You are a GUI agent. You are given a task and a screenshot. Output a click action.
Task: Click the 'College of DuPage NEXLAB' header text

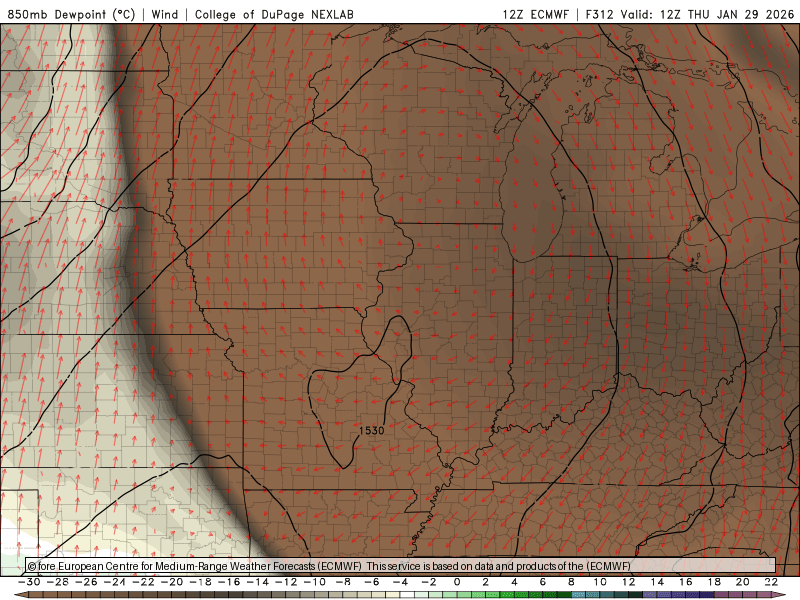pyautogui.click(x=274, y=14)
